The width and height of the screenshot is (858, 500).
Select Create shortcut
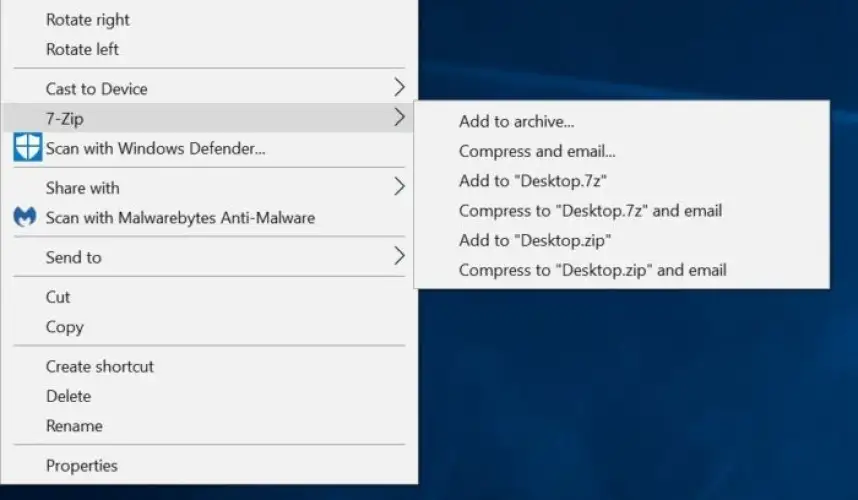[x=100, y=366]
